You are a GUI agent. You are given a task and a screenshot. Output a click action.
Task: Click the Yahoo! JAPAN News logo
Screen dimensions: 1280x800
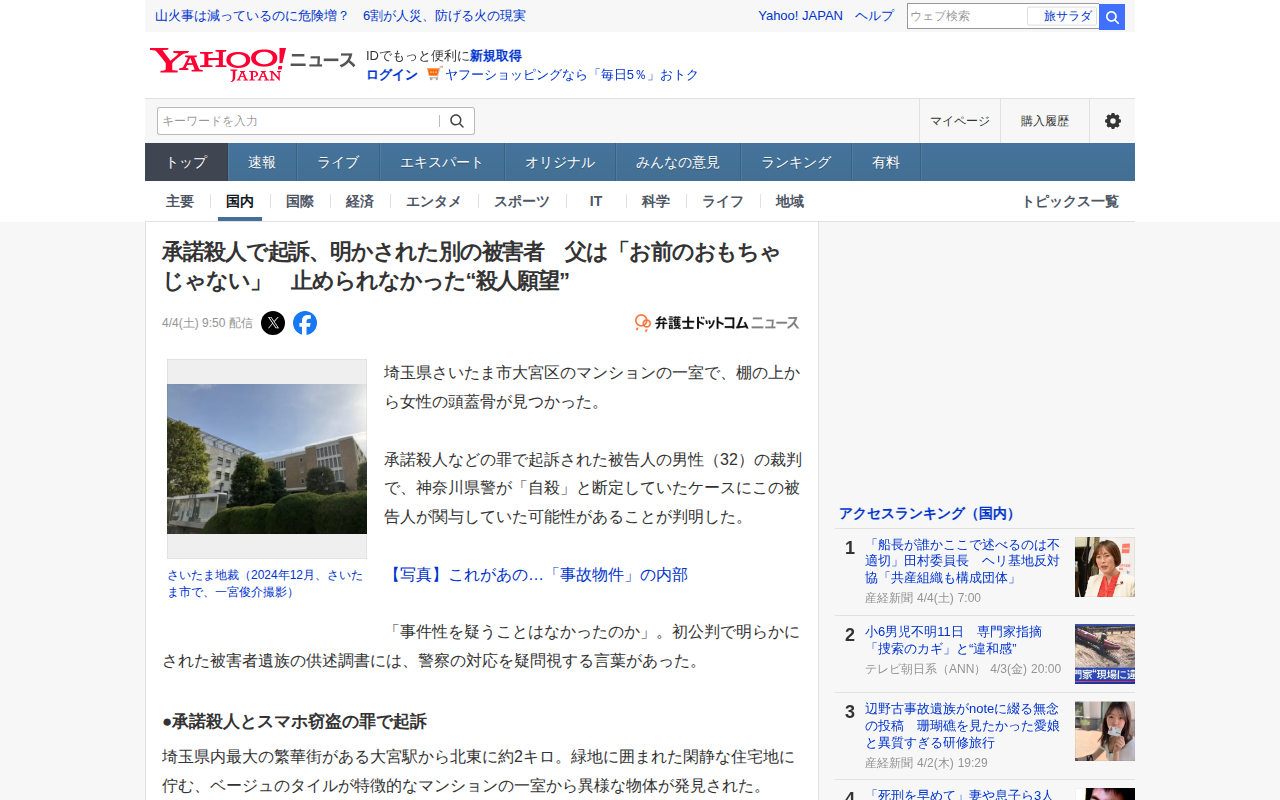click(x=252, y=65)
